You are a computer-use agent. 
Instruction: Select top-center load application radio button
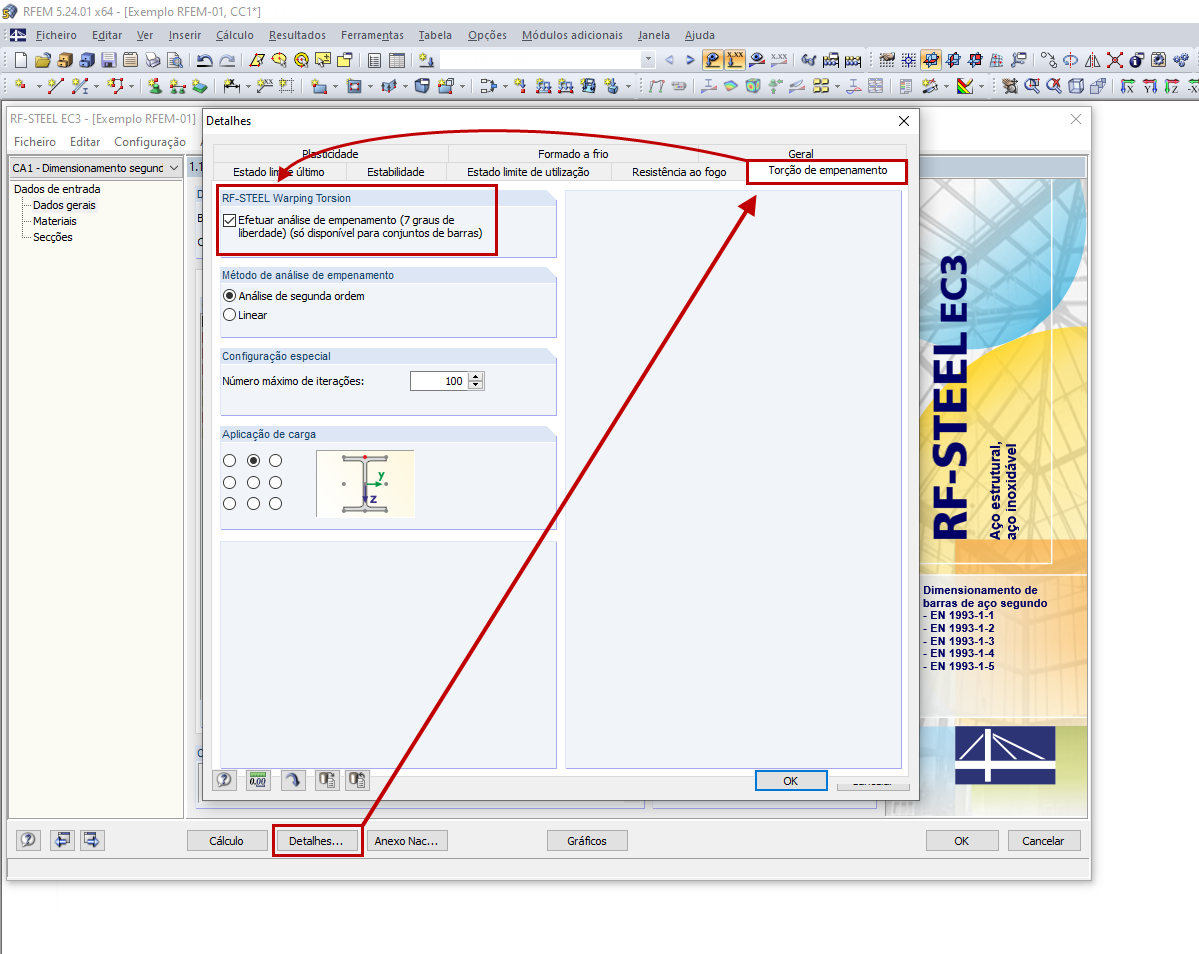click(x=253, y=460)
